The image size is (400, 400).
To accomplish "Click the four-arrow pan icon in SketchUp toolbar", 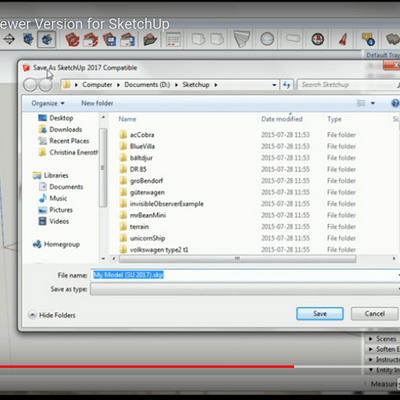I will tap(9, 39).
